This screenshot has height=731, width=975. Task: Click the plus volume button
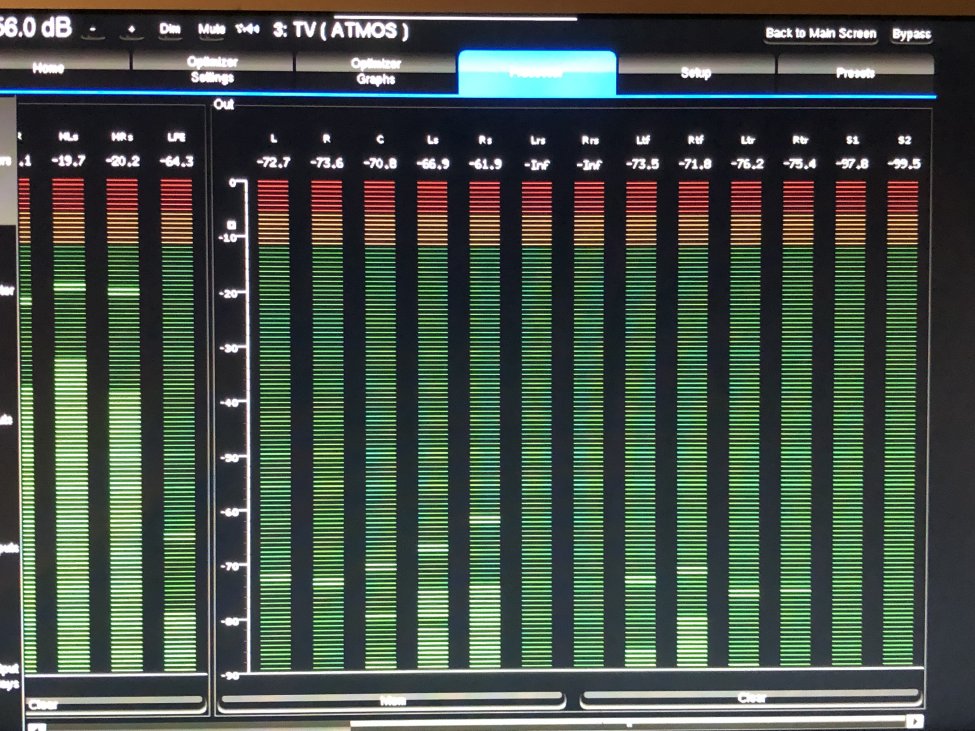tap(132, 29)
